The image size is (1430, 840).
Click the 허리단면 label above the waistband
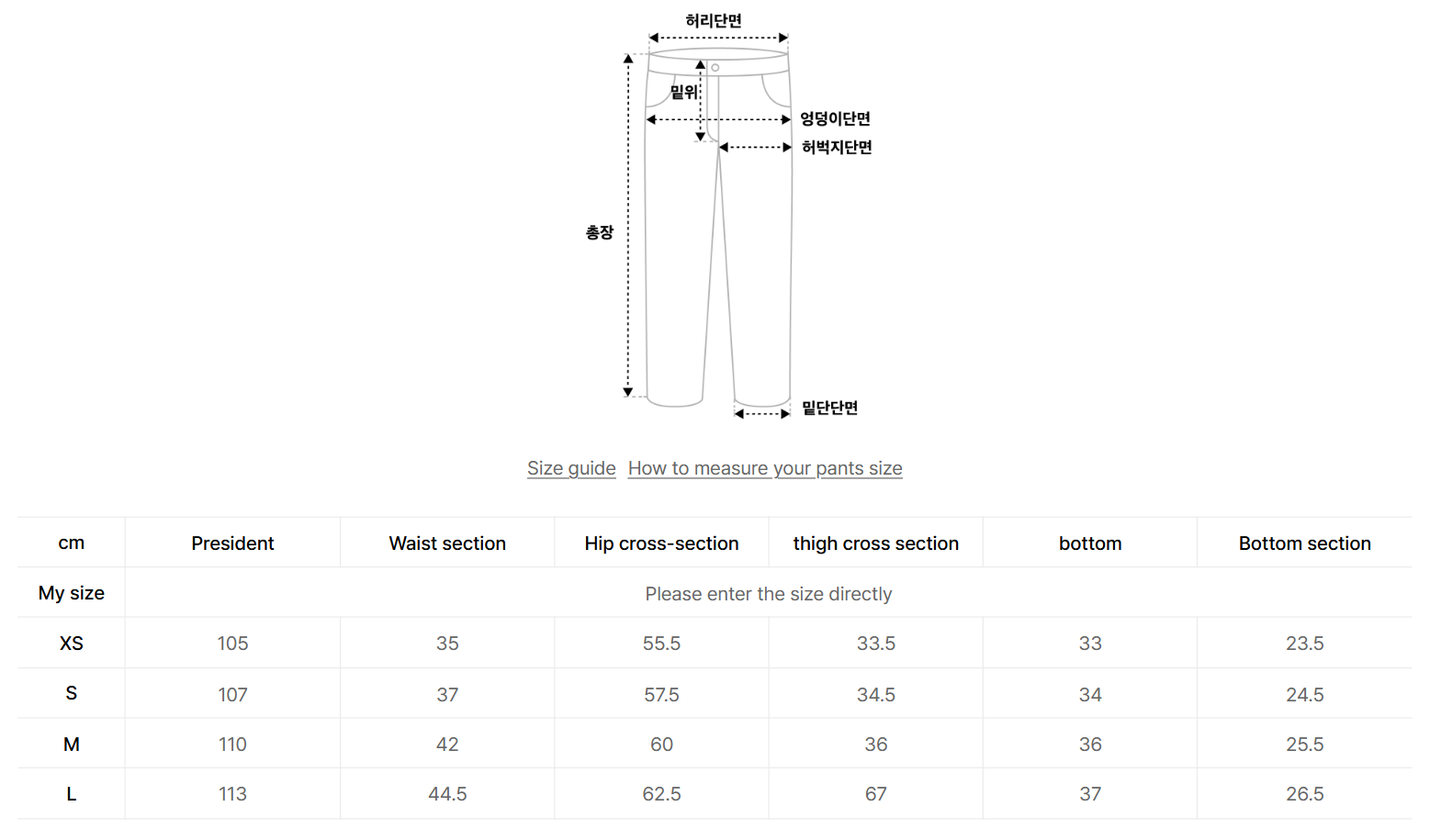coord(714,20)
